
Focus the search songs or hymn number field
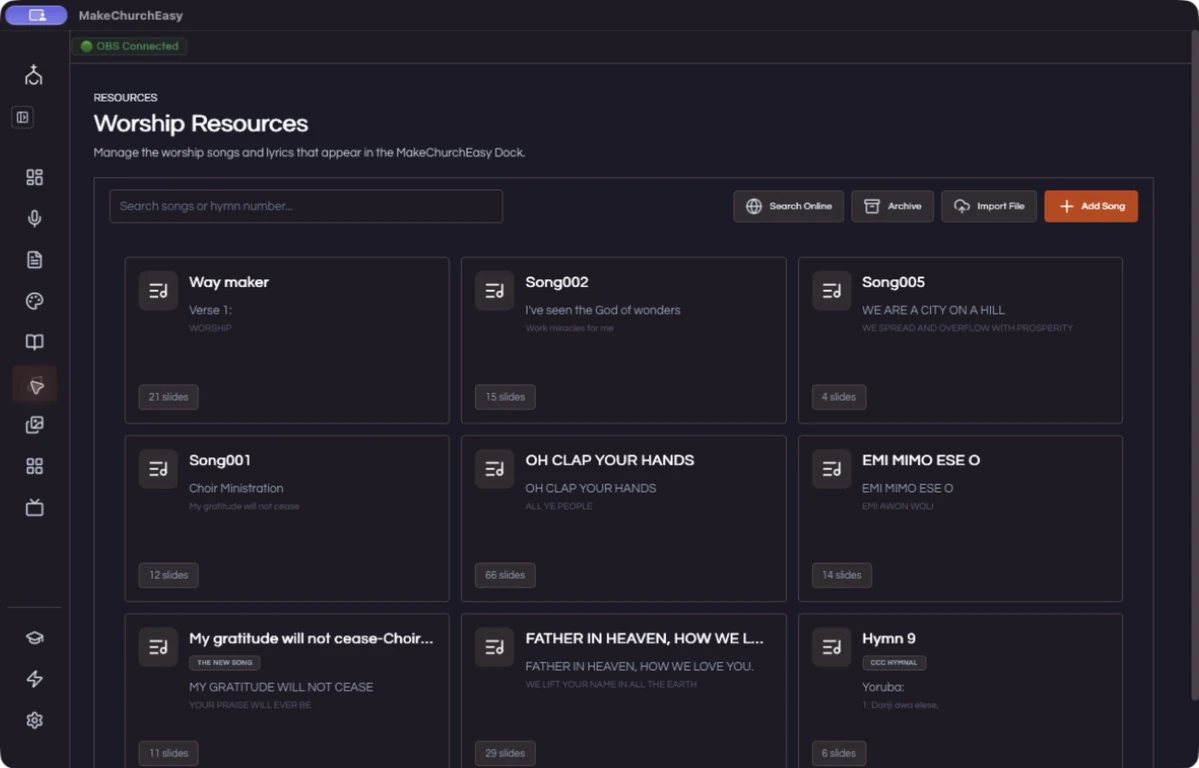(306, 207)
